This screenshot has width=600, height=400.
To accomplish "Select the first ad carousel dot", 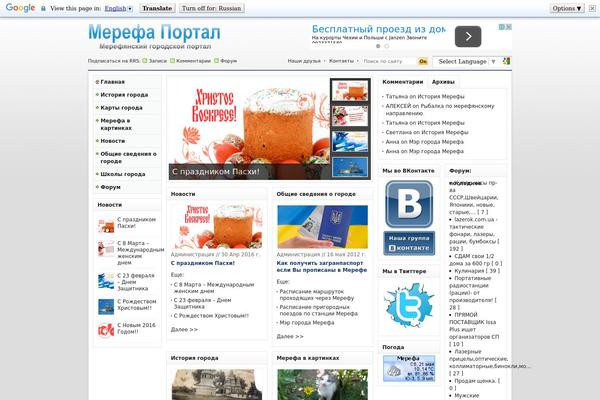I will point(378,46).
